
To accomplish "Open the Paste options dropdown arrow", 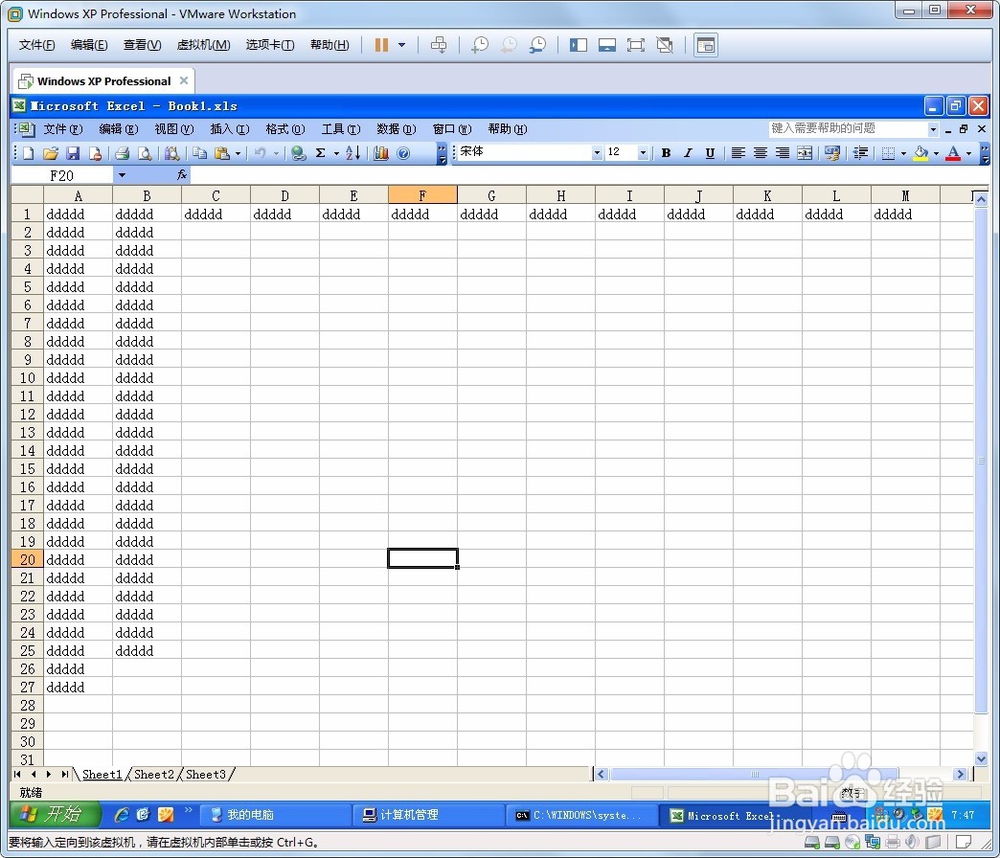I will point(238,153).
